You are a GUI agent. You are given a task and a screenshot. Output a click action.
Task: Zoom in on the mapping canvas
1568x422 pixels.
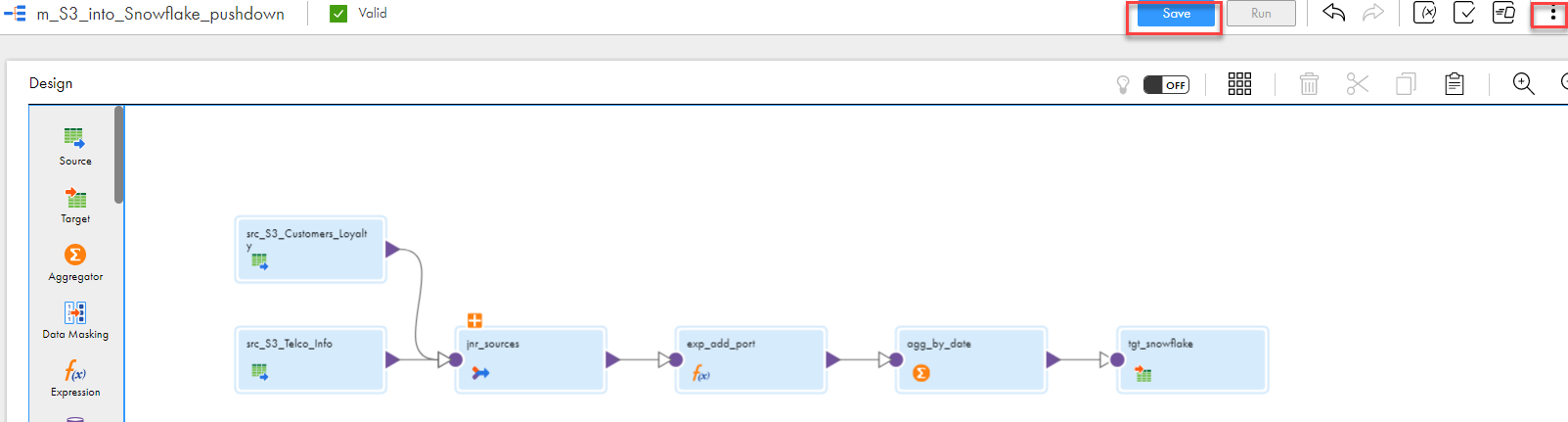1523,84
